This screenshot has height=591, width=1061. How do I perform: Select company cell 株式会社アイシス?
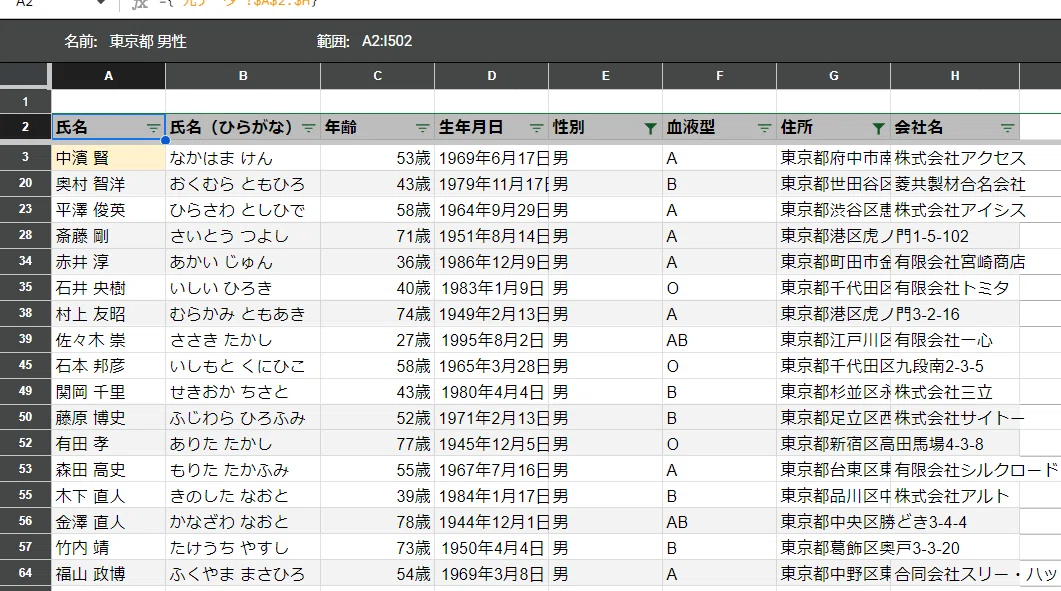click(955, 210)
